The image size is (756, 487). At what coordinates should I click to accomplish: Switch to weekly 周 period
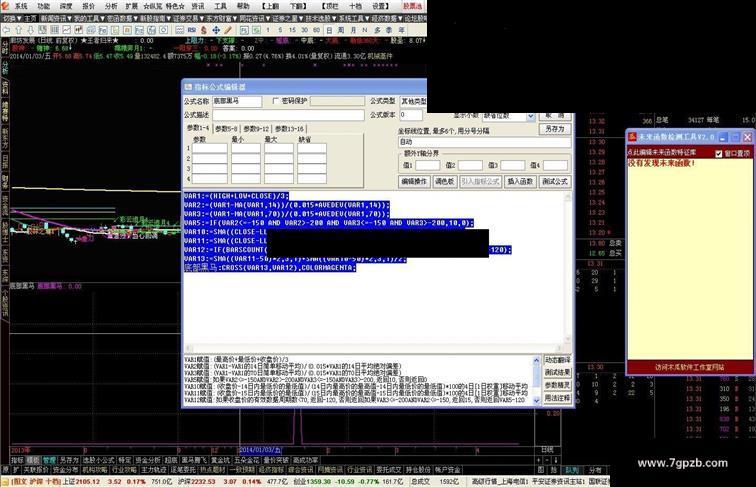[341, 30]
